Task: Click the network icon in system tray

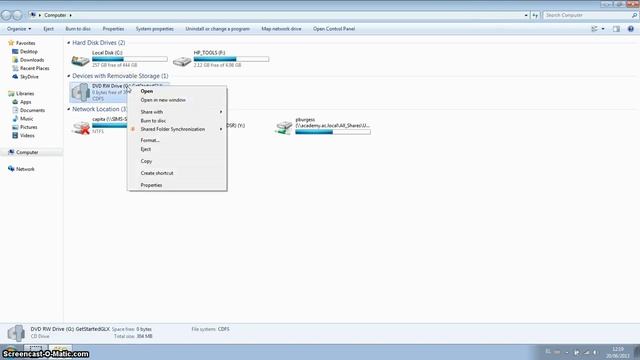Action: [587, 352]
